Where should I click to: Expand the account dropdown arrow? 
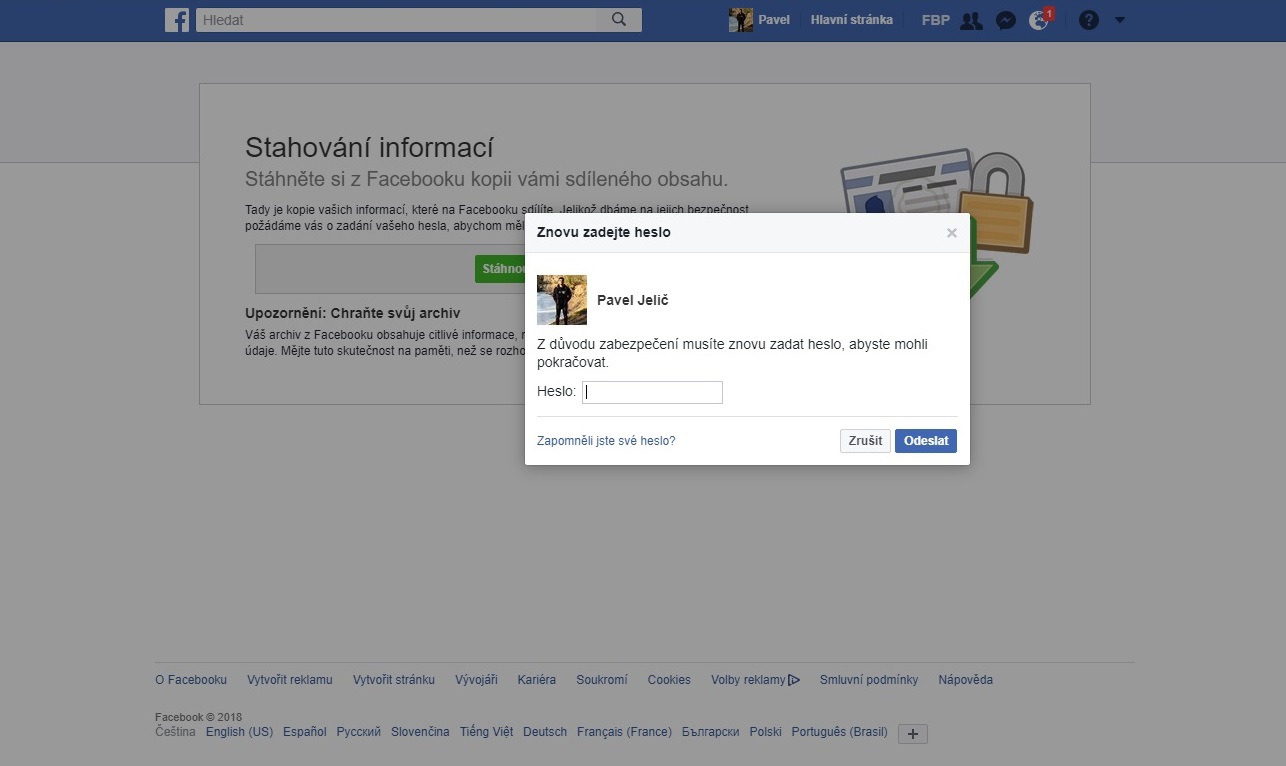[x=1119, y=20]
